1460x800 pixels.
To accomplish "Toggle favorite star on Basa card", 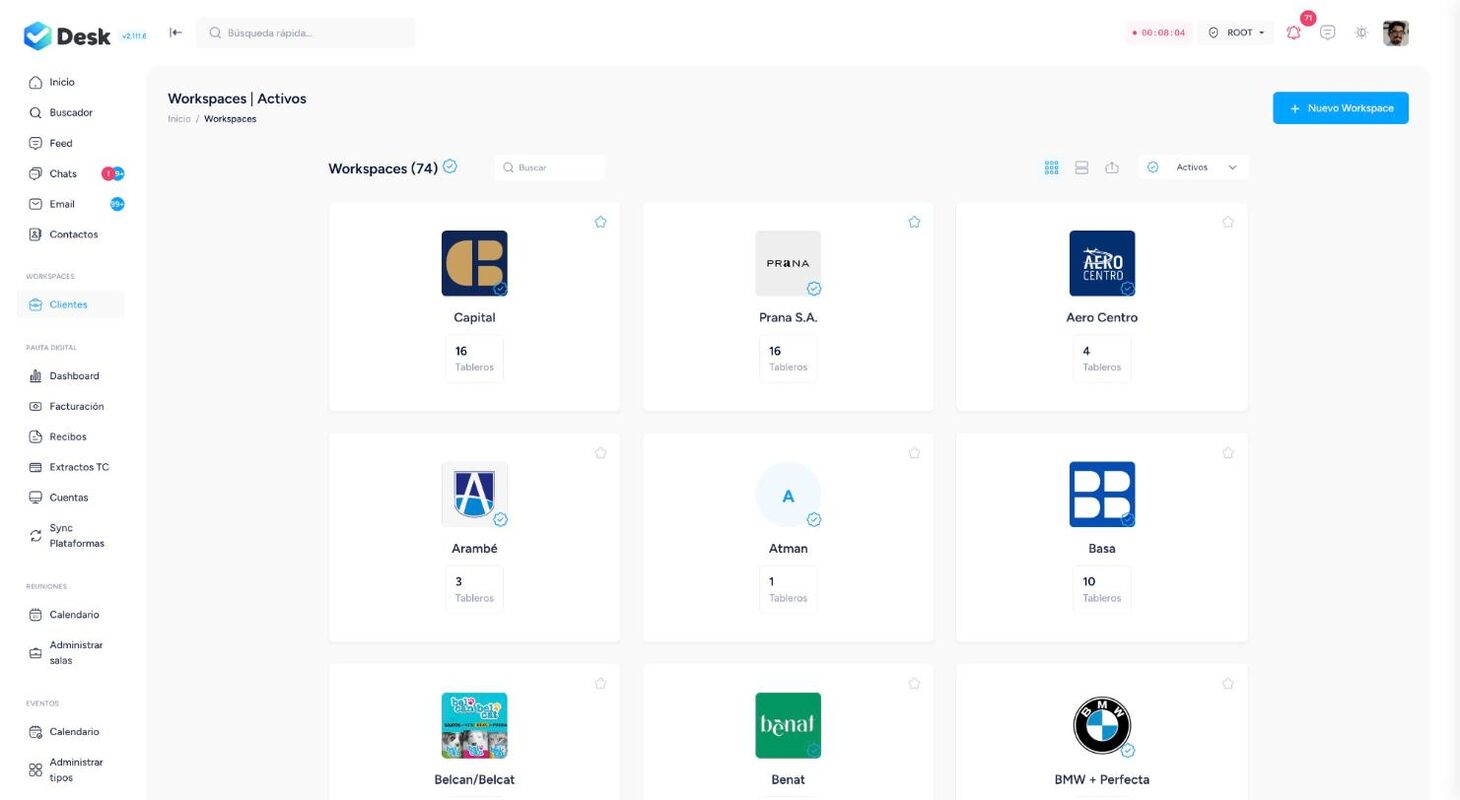I will click(x=1228, y=453).
